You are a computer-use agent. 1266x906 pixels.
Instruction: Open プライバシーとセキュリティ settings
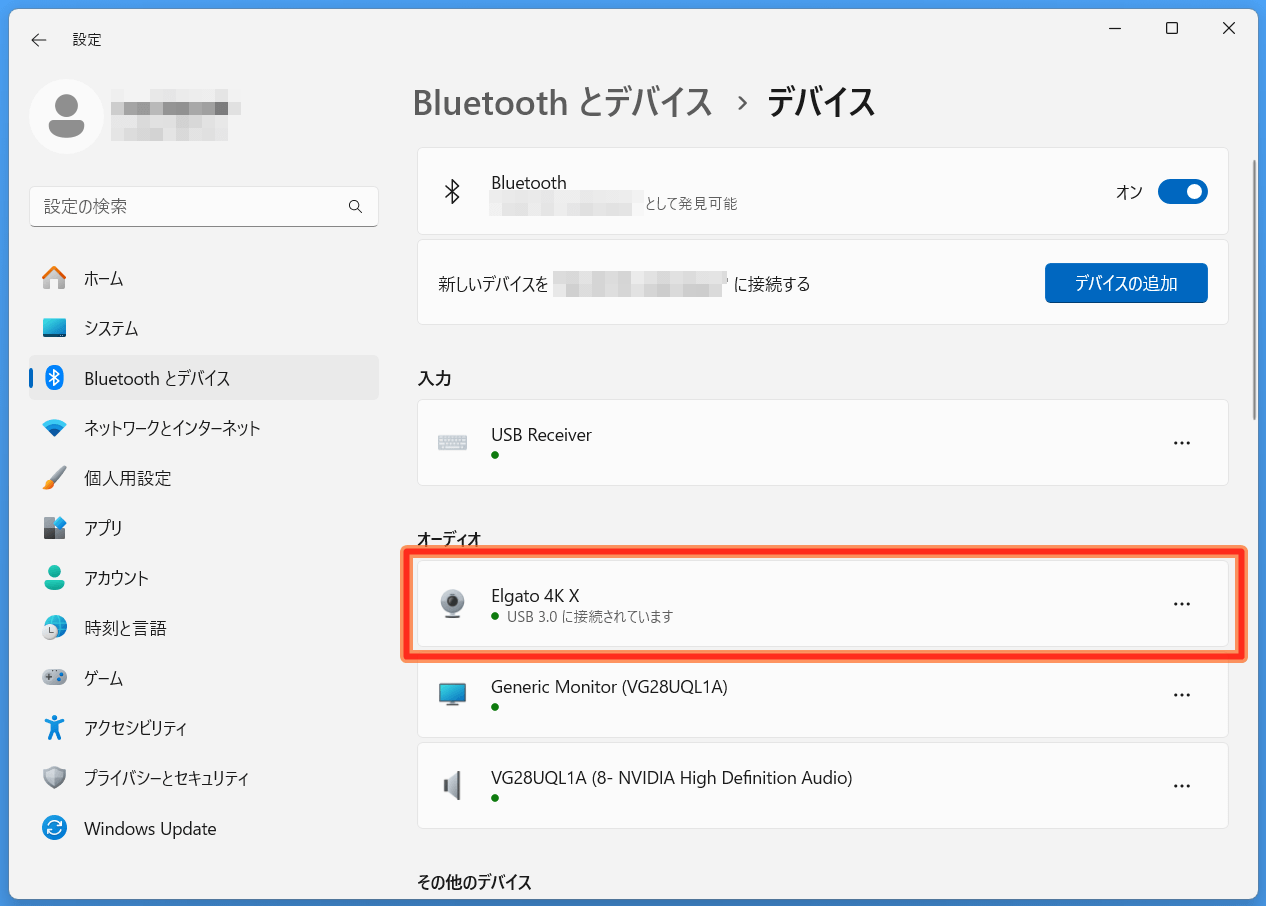point(204,778)
